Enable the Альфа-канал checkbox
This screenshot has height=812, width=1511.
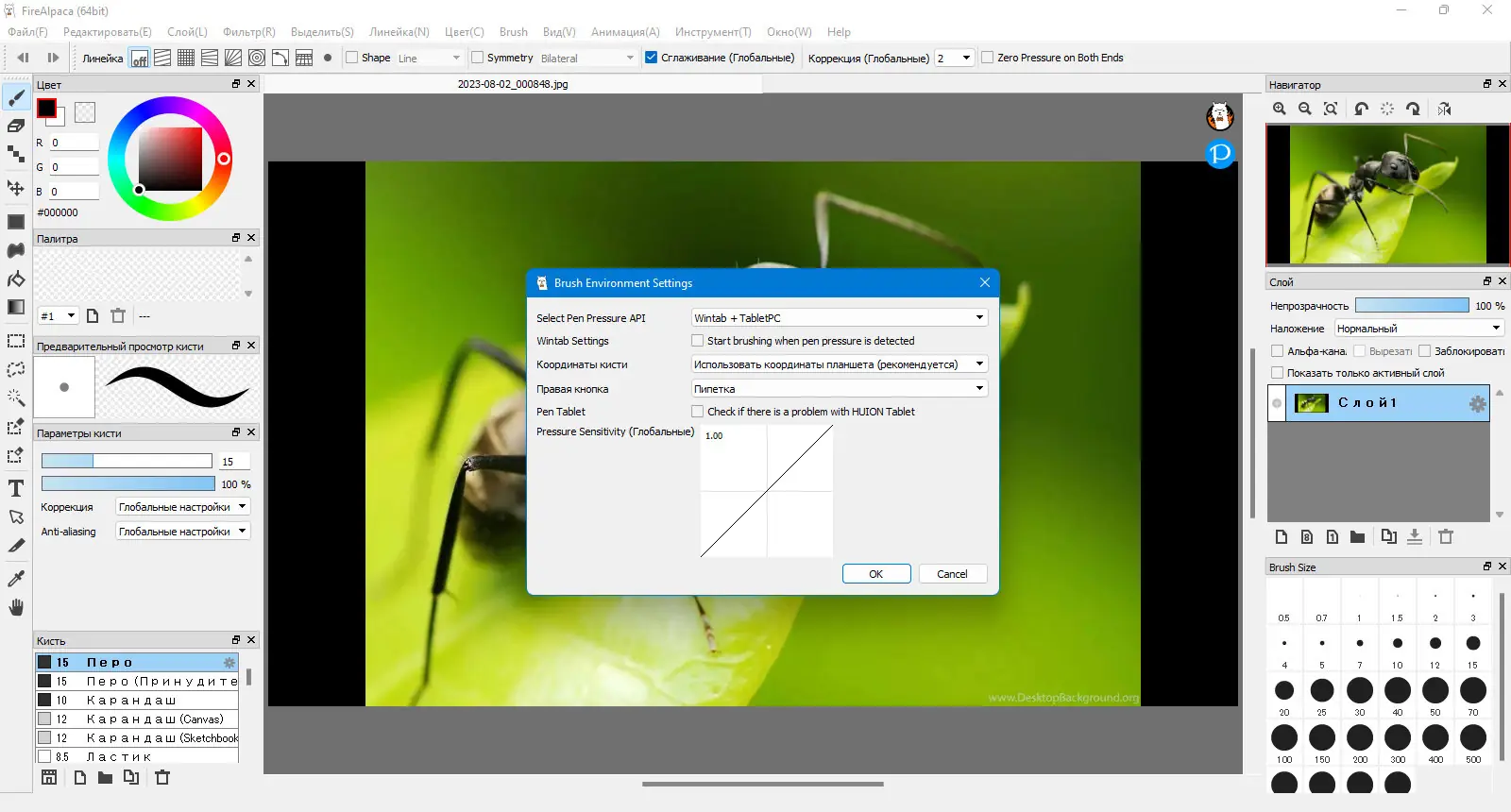click(x=1278, y=351)
